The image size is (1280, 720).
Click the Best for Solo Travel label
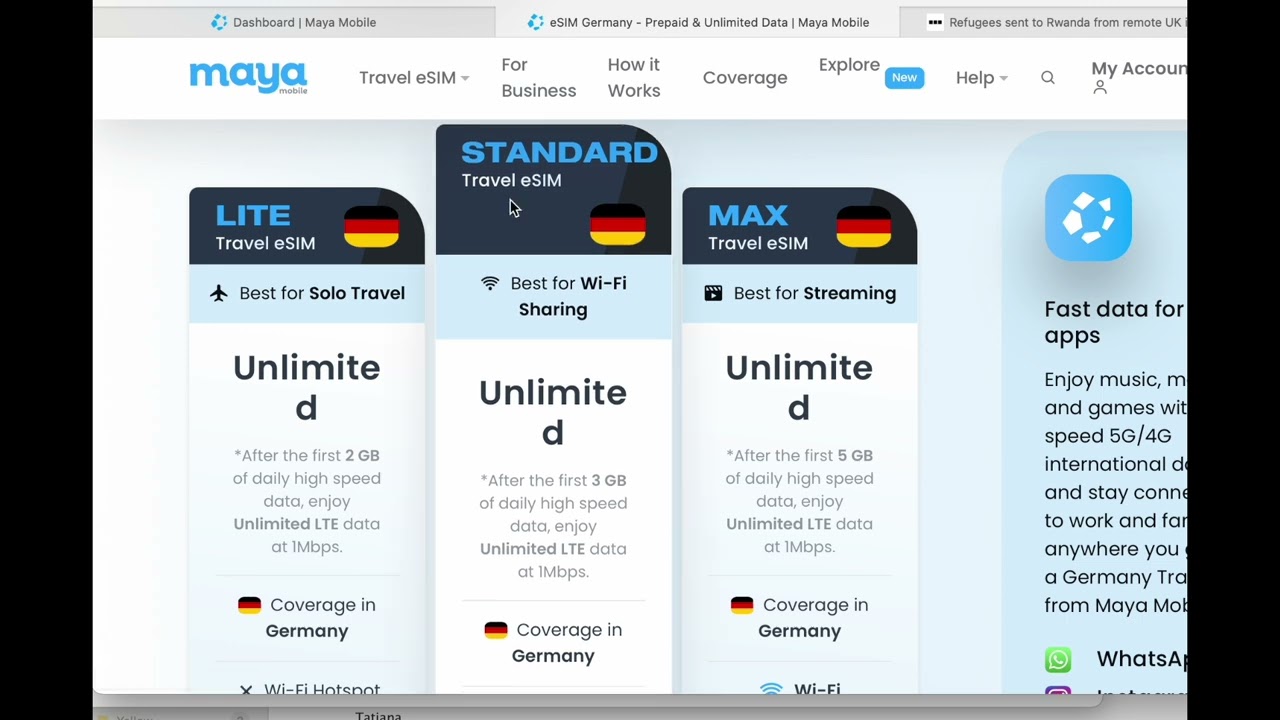[x=322, y=293]
